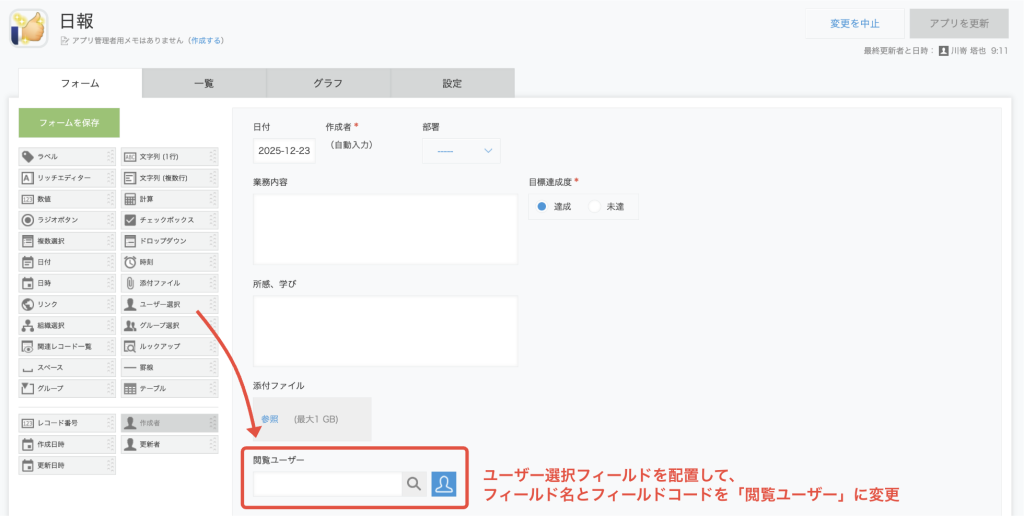Open the 部署 dropdown
Screen dimensions: 1024x516
(x=462, y=151)
